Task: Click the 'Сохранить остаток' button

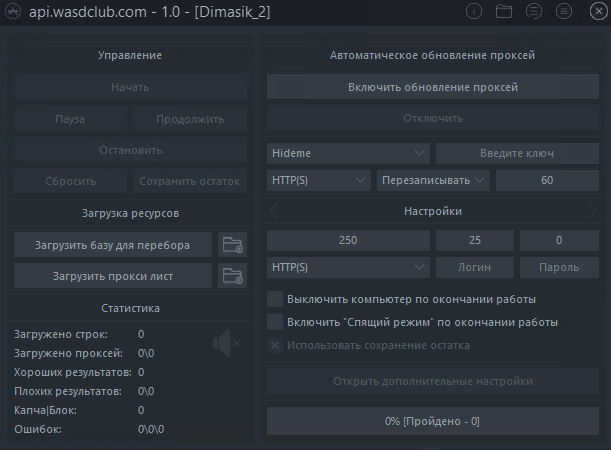Action: tap(190, 181)
